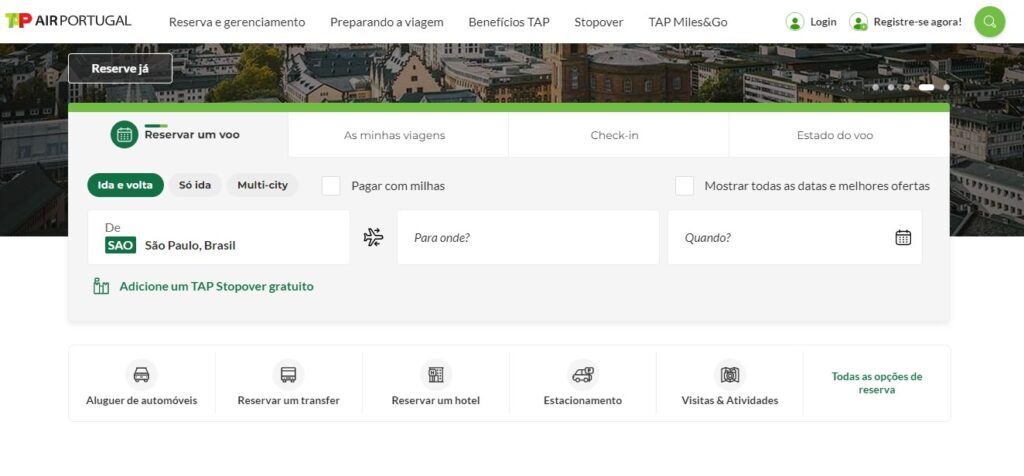Check Mostrar todas as datas e melhores ofertas
The height and width of the screenshot is (476, 1024).
(x=684, y=186)
